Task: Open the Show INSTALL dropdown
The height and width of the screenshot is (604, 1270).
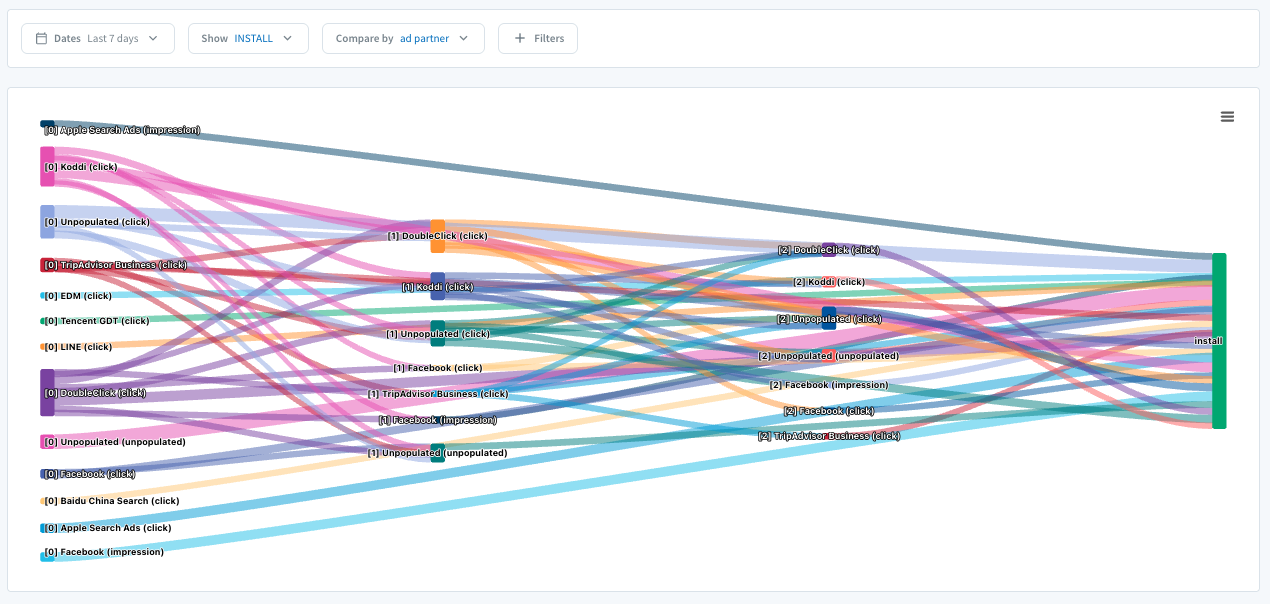Action: pos(248,39)
